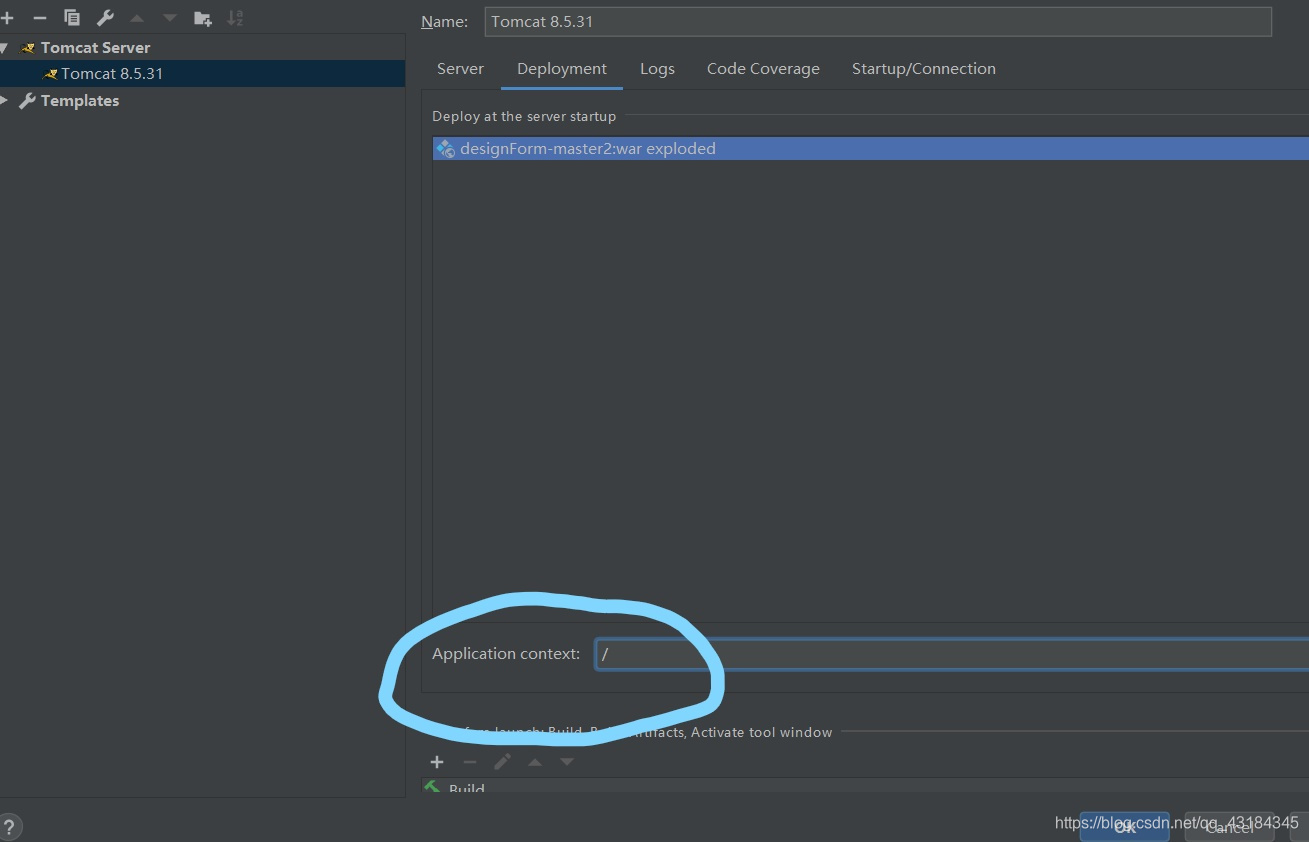This screenshot has height=842, width=1309.
Task: Open help with the question mark button
Action: point(9,827)
